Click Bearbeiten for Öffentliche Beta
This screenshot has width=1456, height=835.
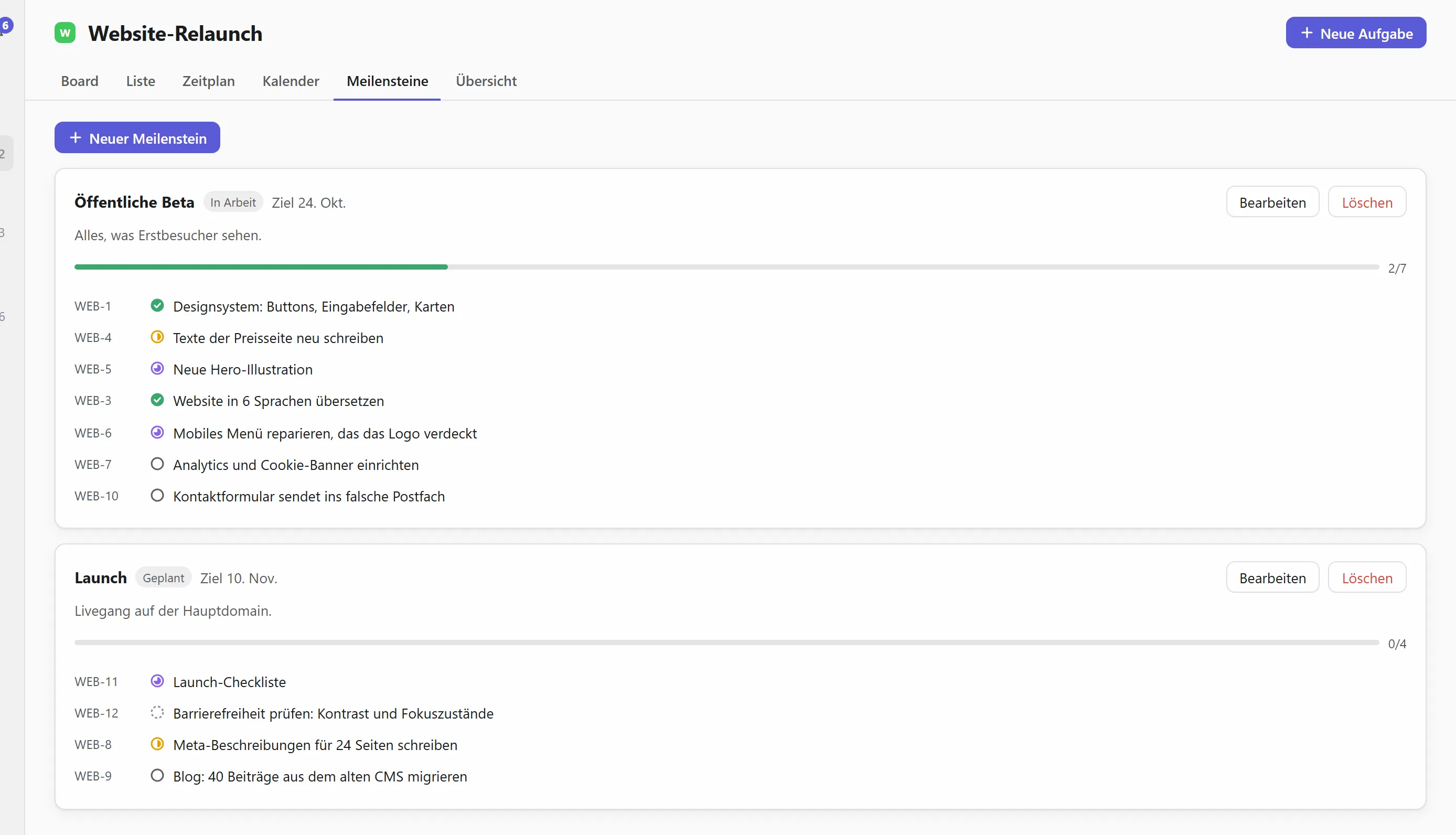tap(1272, 202)
